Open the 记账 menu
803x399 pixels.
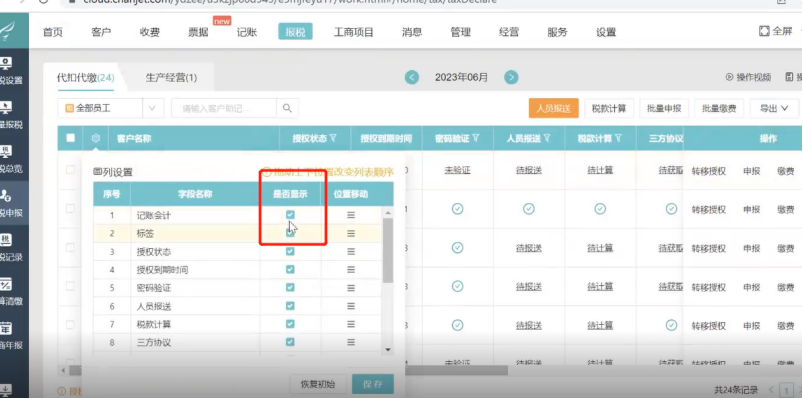pyautogui.click(x=247, y=32)
